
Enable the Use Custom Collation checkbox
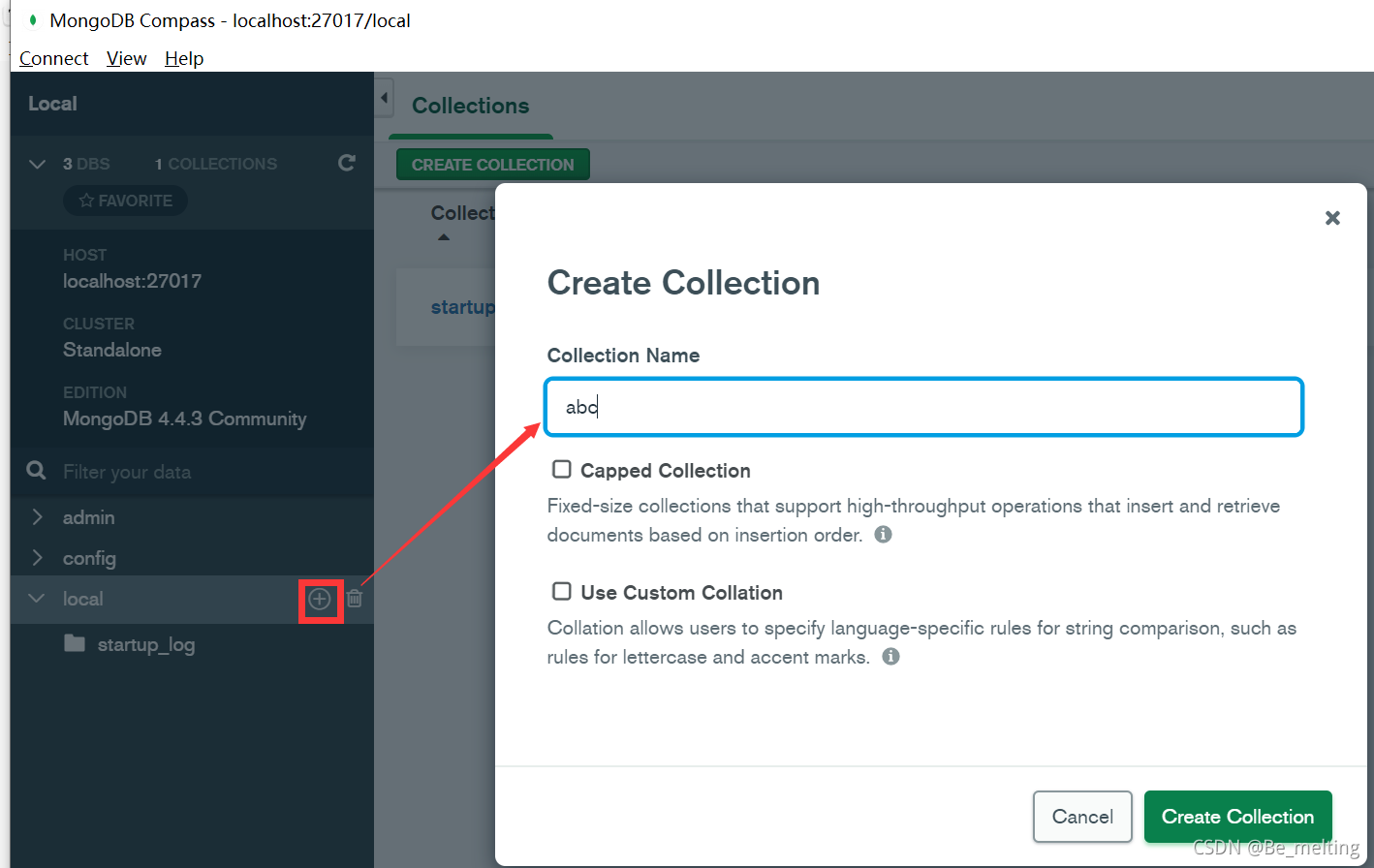click(x=561, y=592)
